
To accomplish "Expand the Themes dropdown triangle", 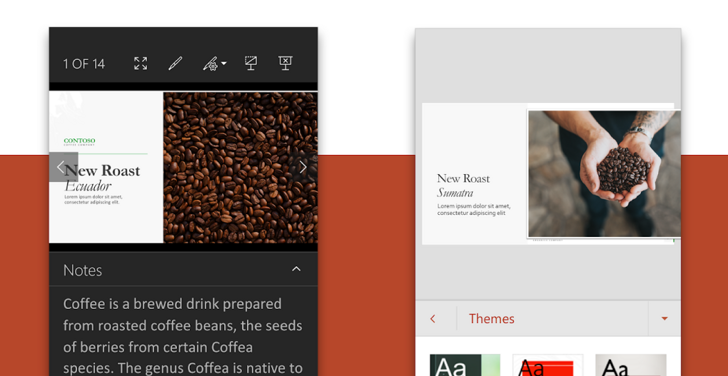I will 664,319.
